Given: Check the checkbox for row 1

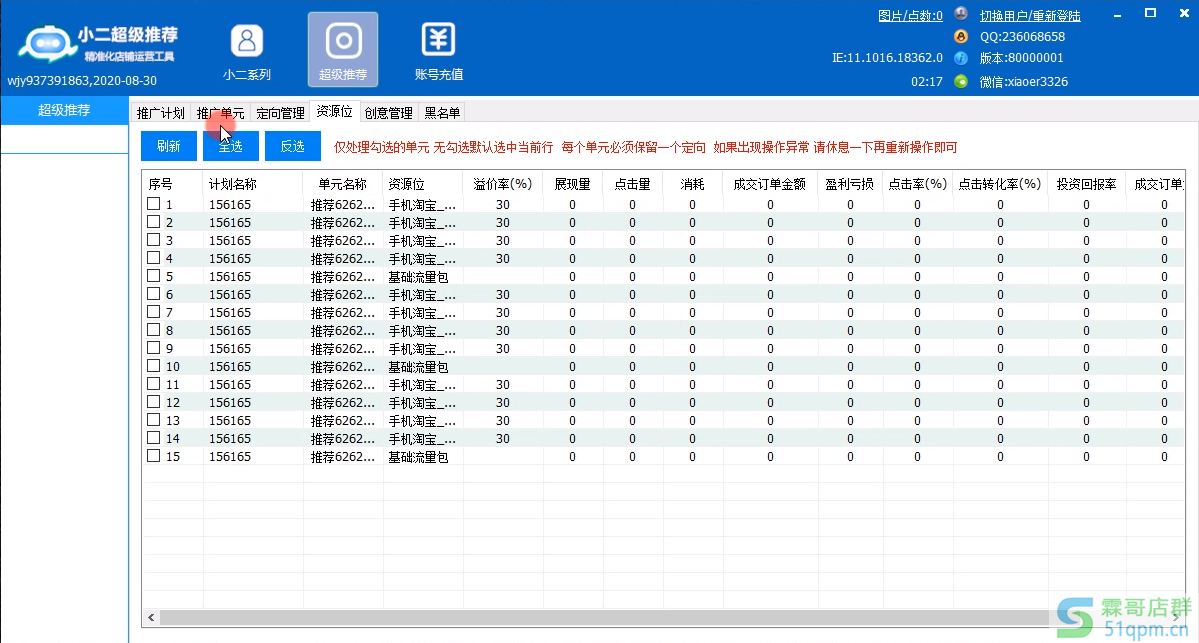Looking at the screenshot, I should [154, 204].
